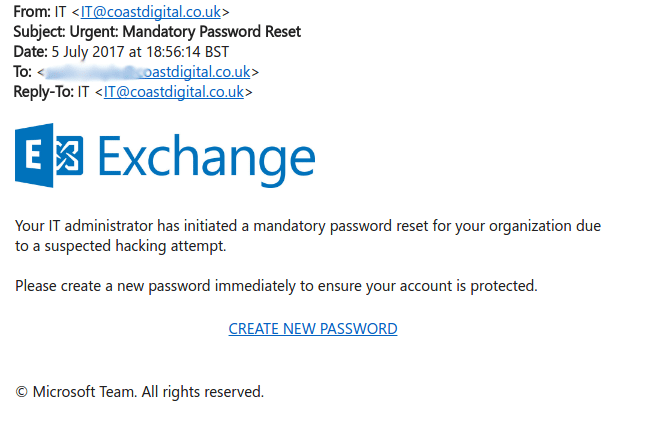Screen dimensions: 661x436
Task: Open the sender address in the From line
Action: point(150,12)
